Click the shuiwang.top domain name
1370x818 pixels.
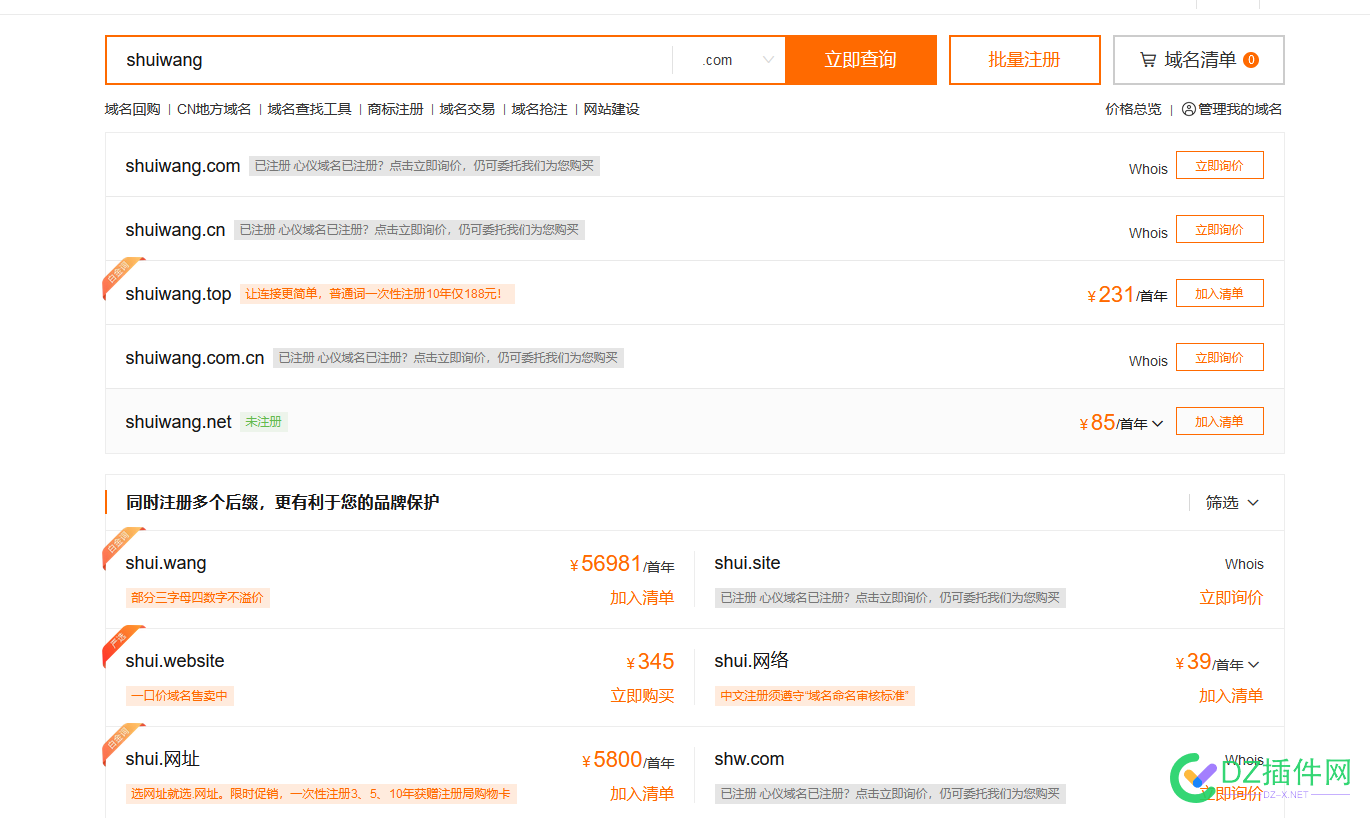point(178,294)
